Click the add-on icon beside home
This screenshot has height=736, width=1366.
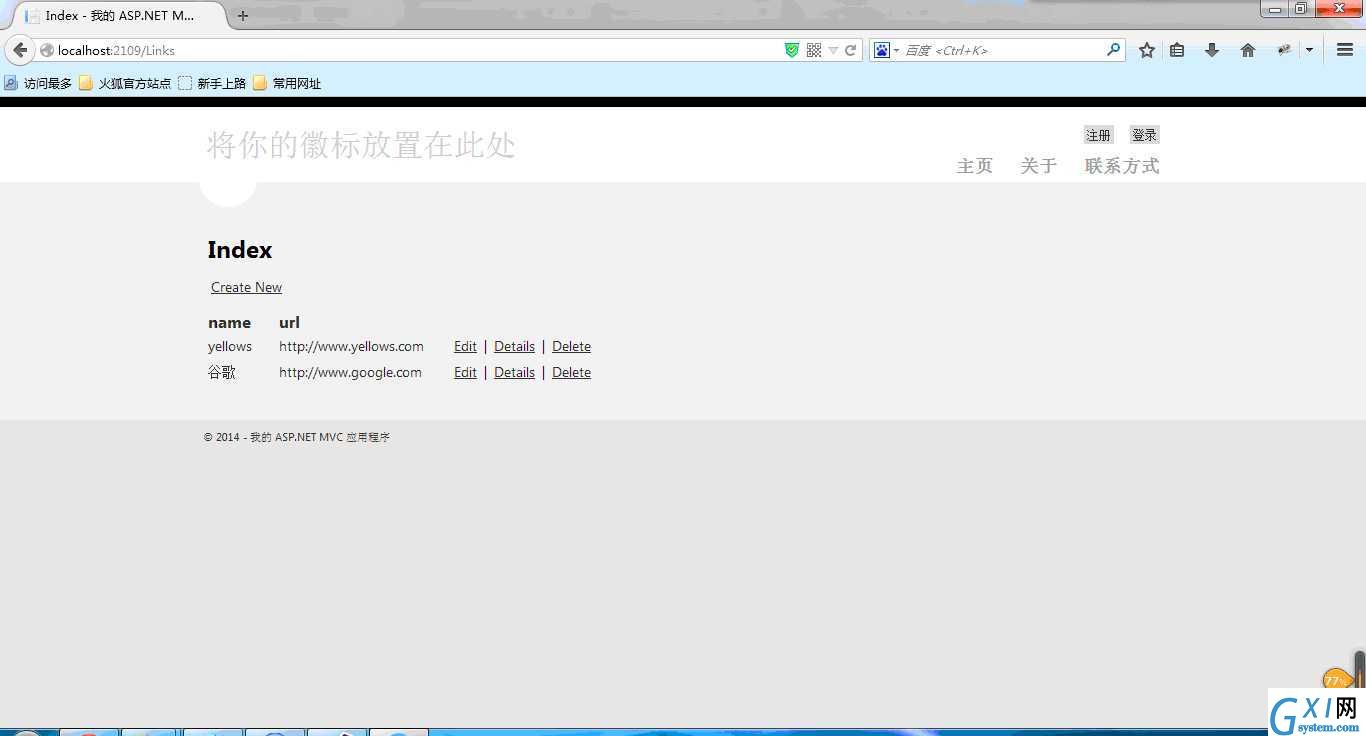click(x=1284, y=50)
